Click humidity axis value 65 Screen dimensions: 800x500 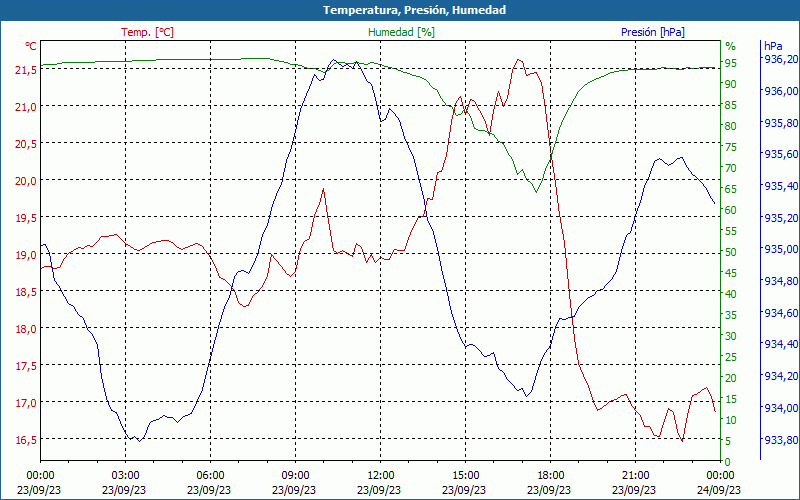click(731, 189)
